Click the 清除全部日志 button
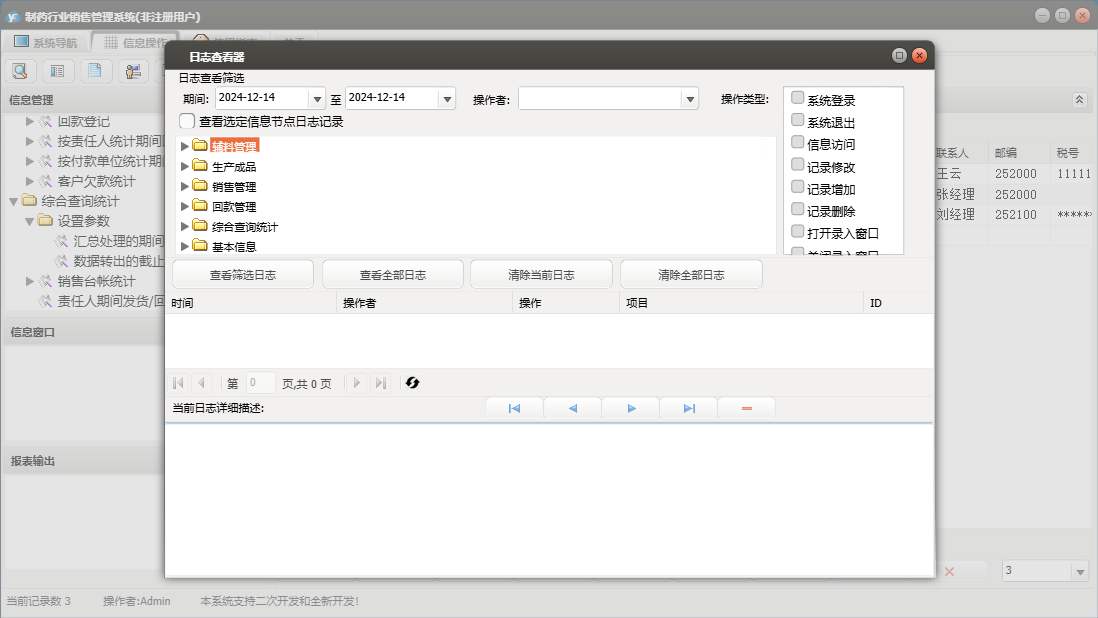Screen dimensions: 1098x618 click(691, 275)
